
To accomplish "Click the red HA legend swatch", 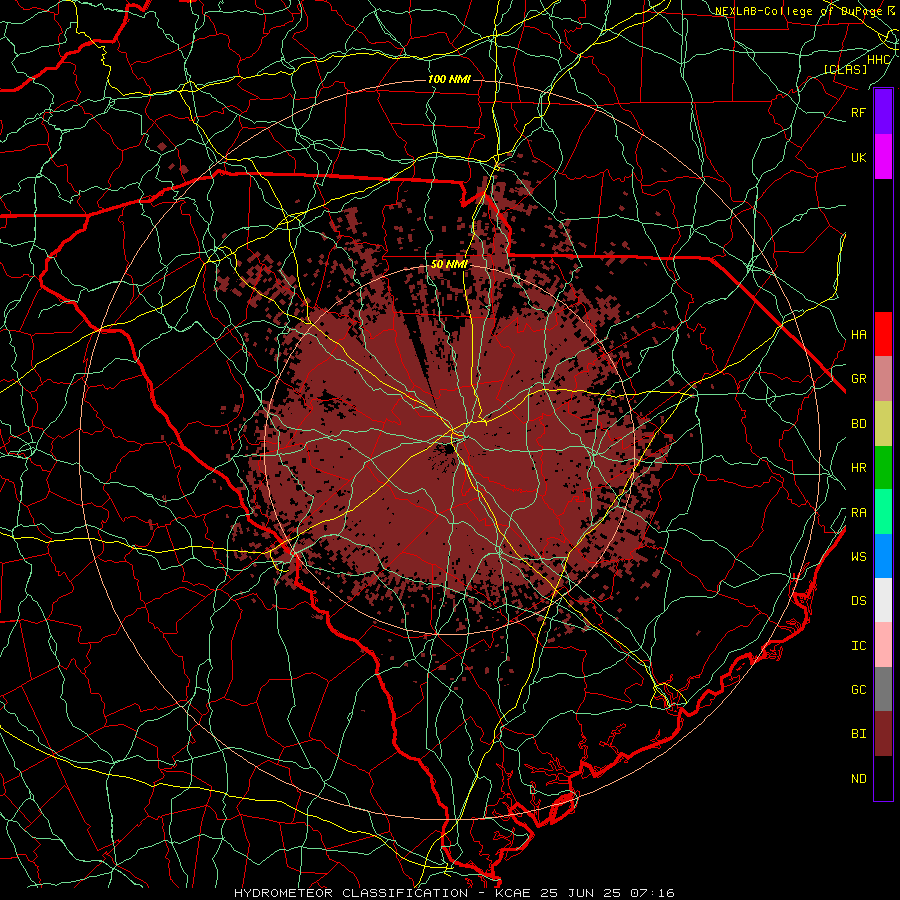I will 883,334.
